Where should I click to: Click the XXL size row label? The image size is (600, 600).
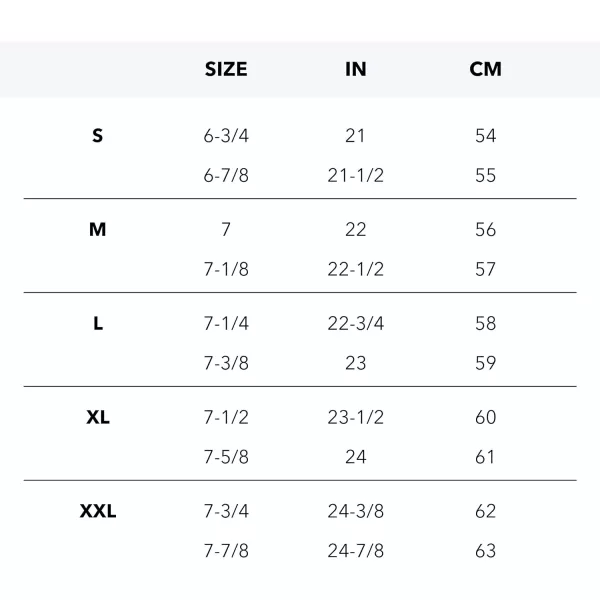coord(97,512)
